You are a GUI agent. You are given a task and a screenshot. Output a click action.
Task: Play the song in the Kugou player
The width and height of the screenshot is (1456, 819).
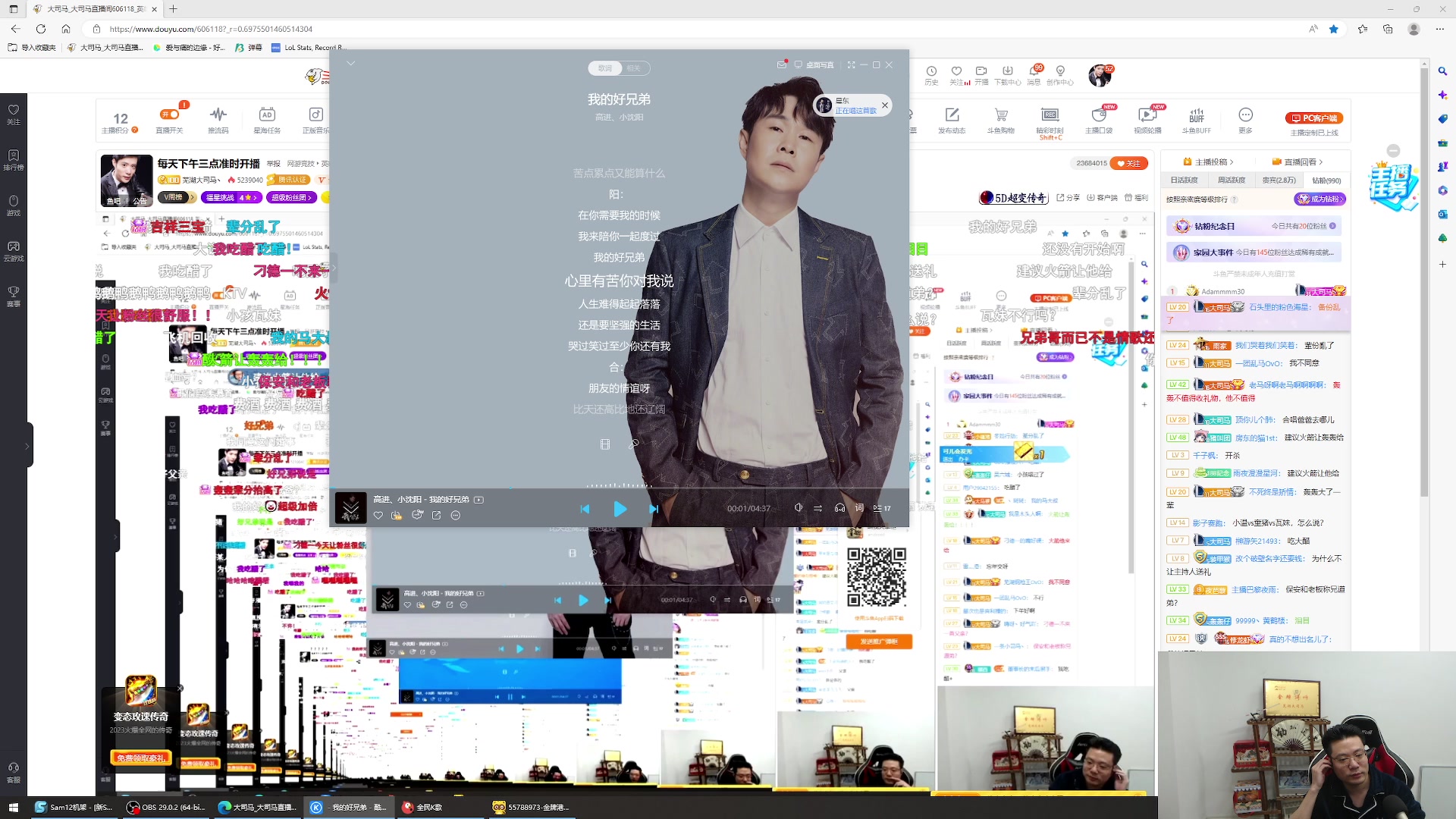click(620, 509)
